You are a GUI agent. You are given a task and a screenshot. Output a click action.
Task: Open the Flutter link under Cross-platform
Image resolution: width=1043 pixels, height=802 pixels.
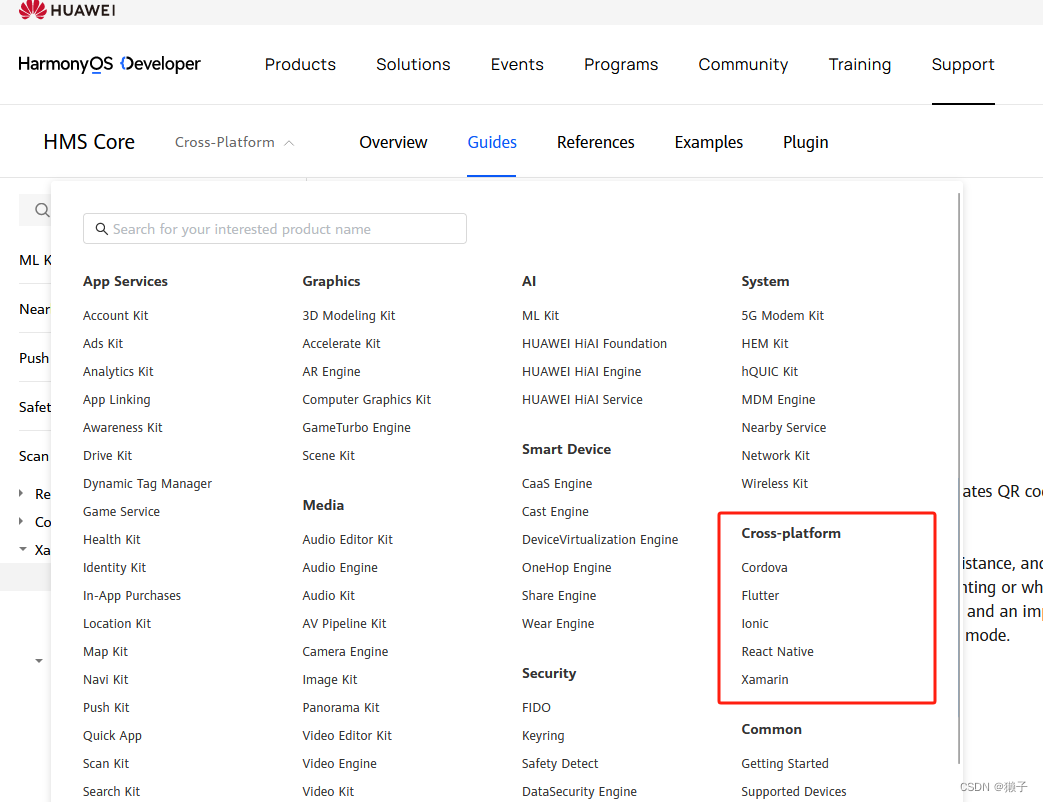point(760,595)
